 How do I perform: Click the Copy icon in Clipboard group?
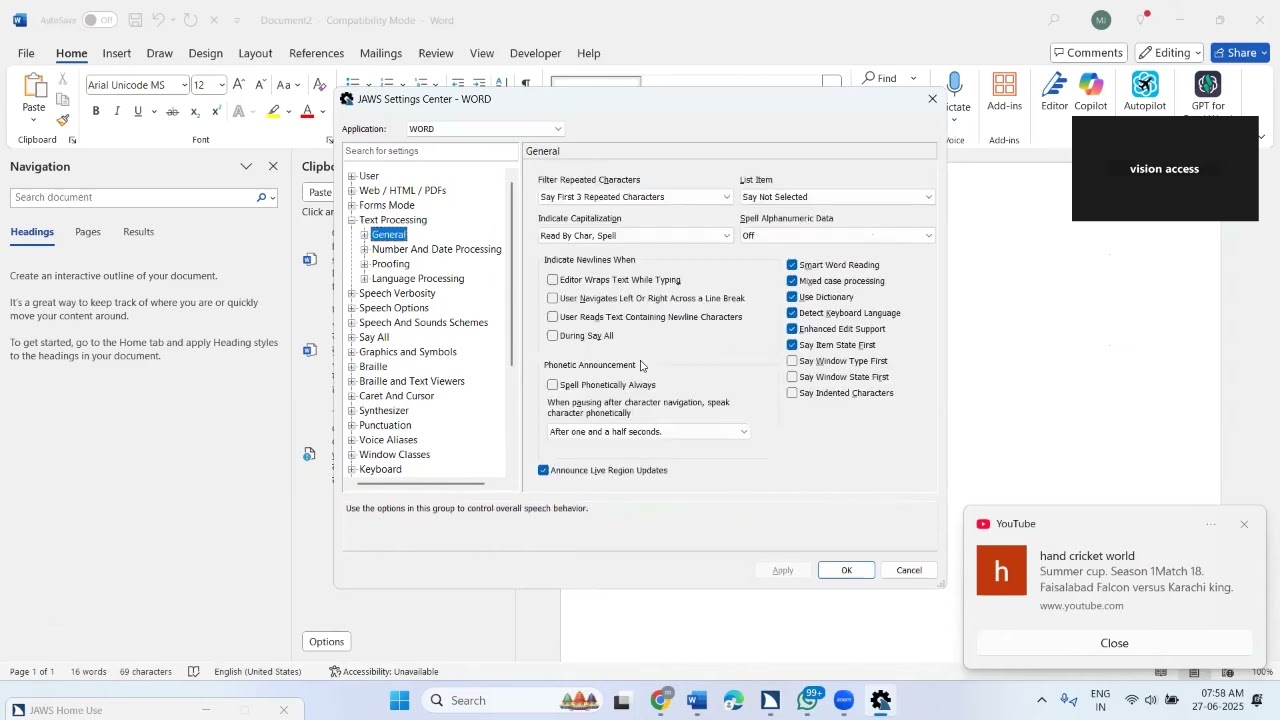(63, 100)
